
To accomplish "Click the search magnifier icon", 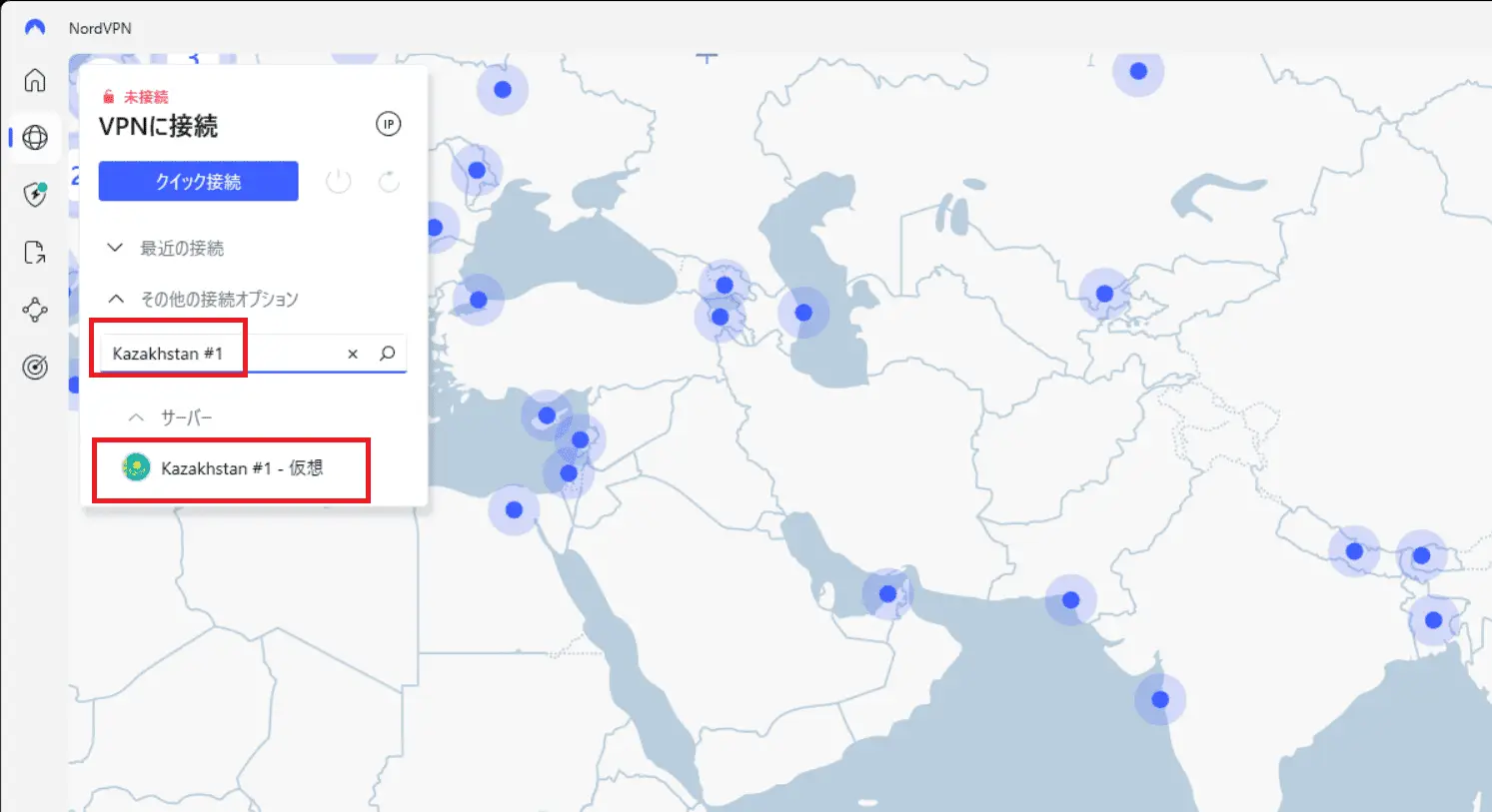I will coord(388,354).
